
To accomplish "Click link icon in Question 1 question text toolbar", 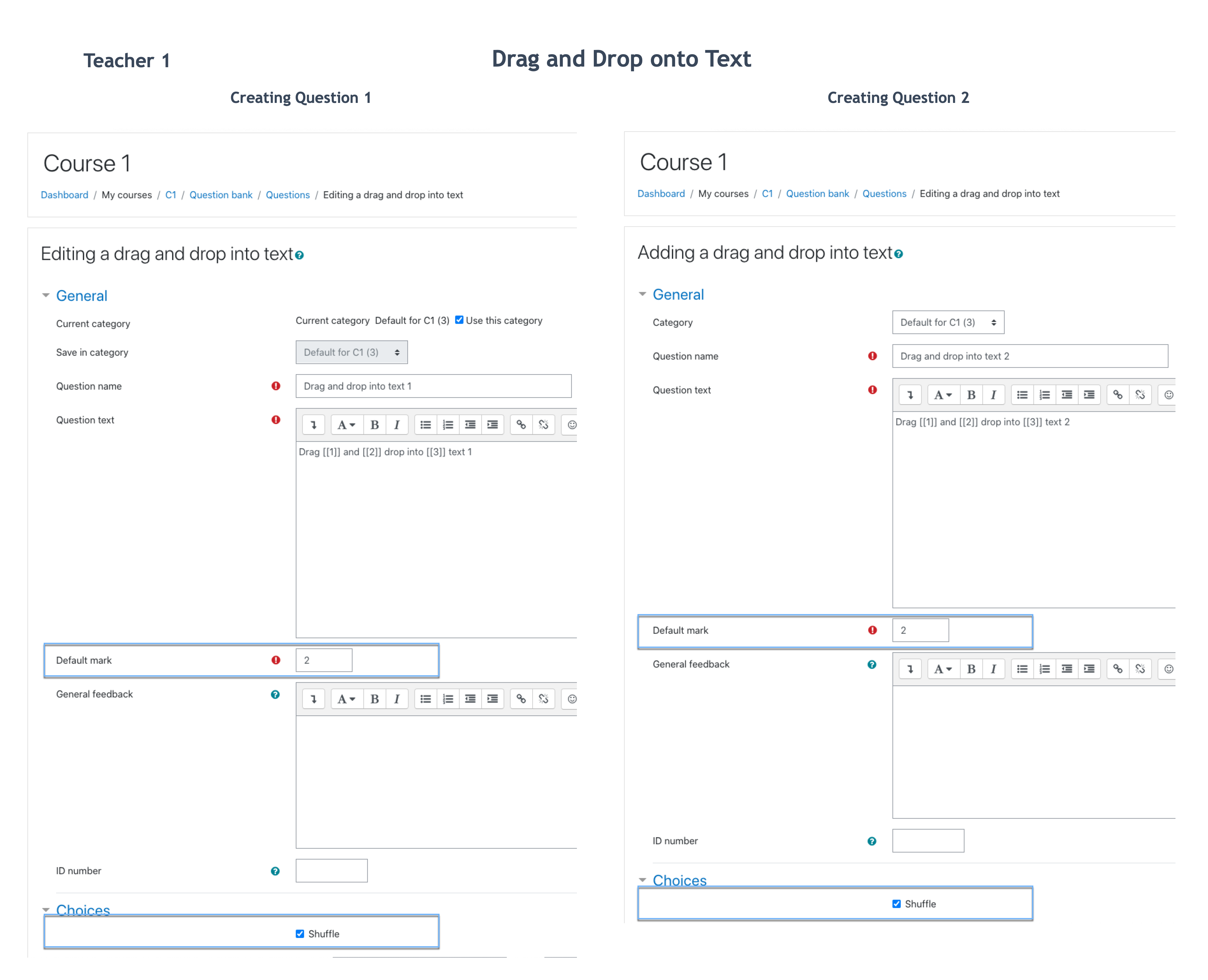I will pyautogui.click(x=521, y=425).
